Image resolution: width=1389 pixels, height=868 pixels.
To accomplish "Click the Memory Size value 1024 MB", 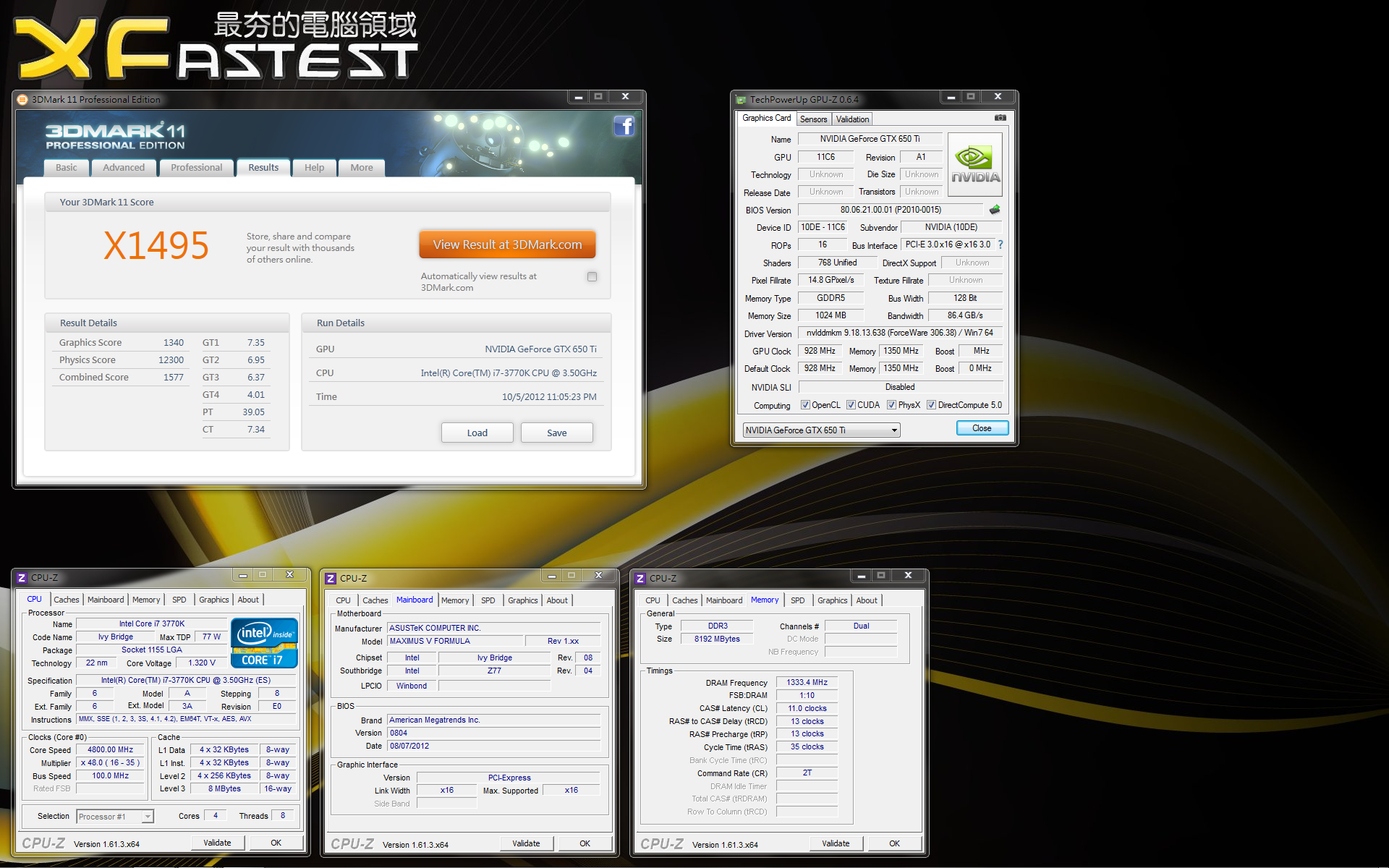I will (831, 315).
